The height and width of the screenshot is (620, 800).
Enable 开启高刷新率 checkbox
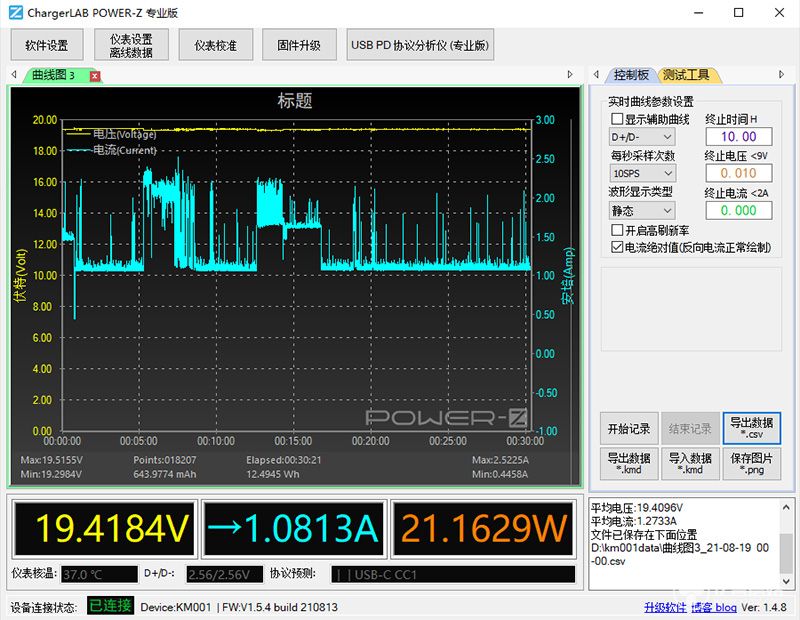tap(617, 230)
